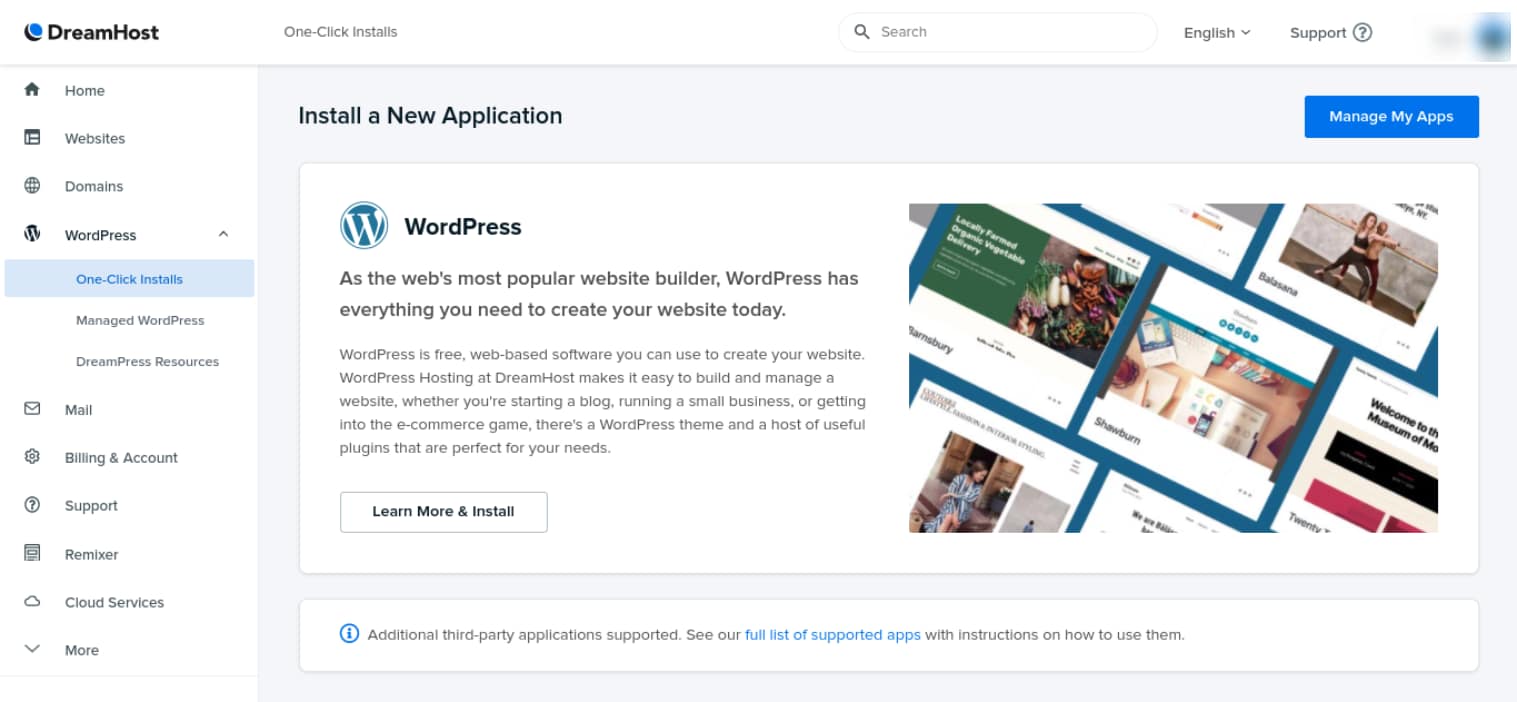
Task: Open the English language dropdown
Action: [1215, 32]
